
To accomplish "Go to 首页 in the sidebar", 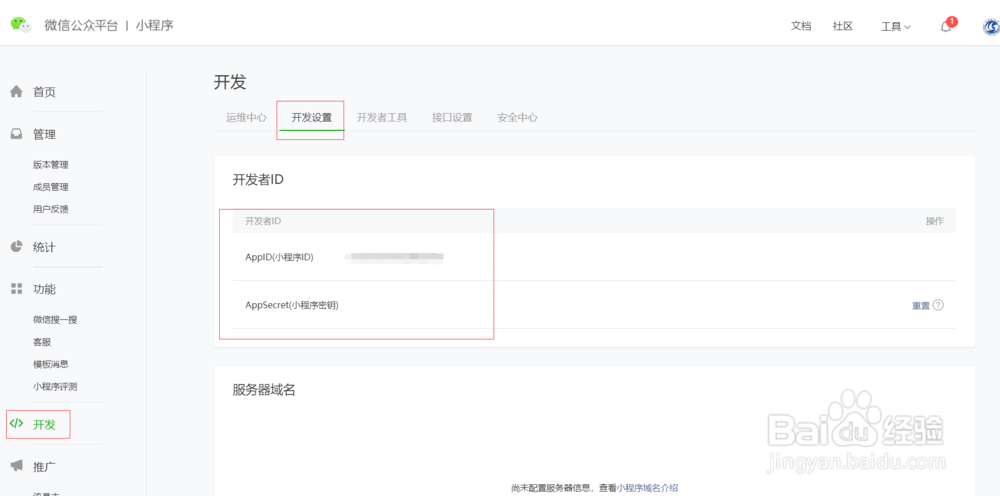I will (44, 92).
